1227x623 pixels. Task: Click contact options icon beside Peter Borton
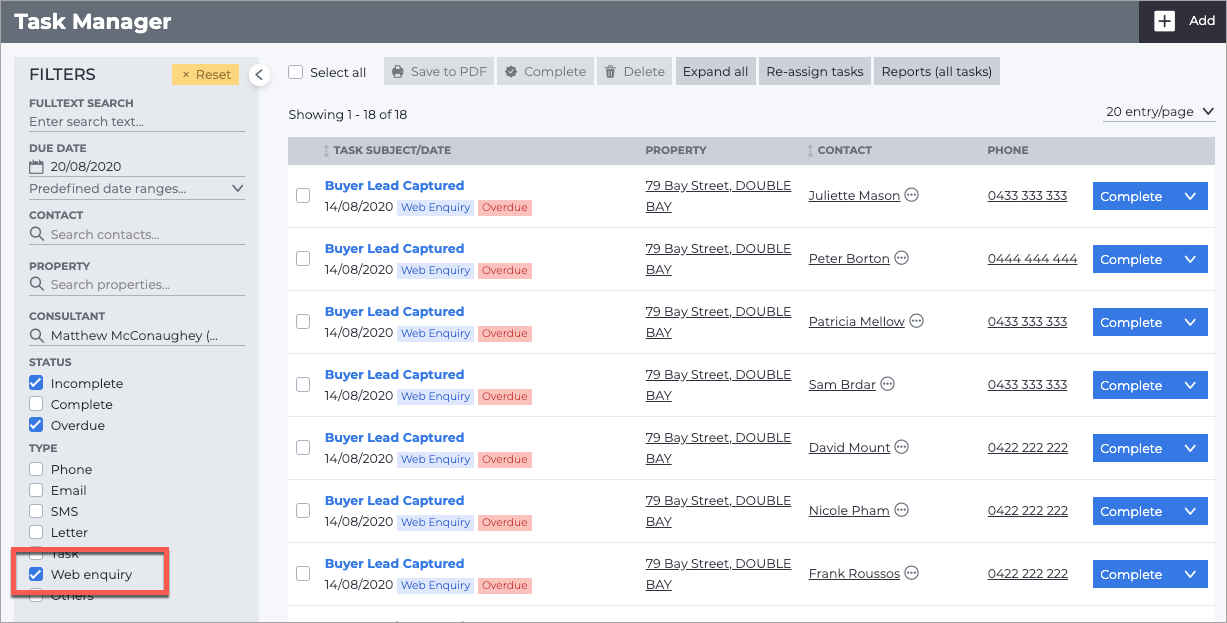pos(901,258)
